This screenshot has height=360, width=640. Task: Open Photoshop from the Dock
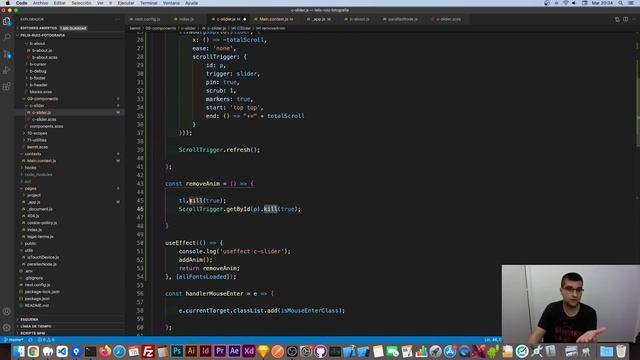pos(177,351)
